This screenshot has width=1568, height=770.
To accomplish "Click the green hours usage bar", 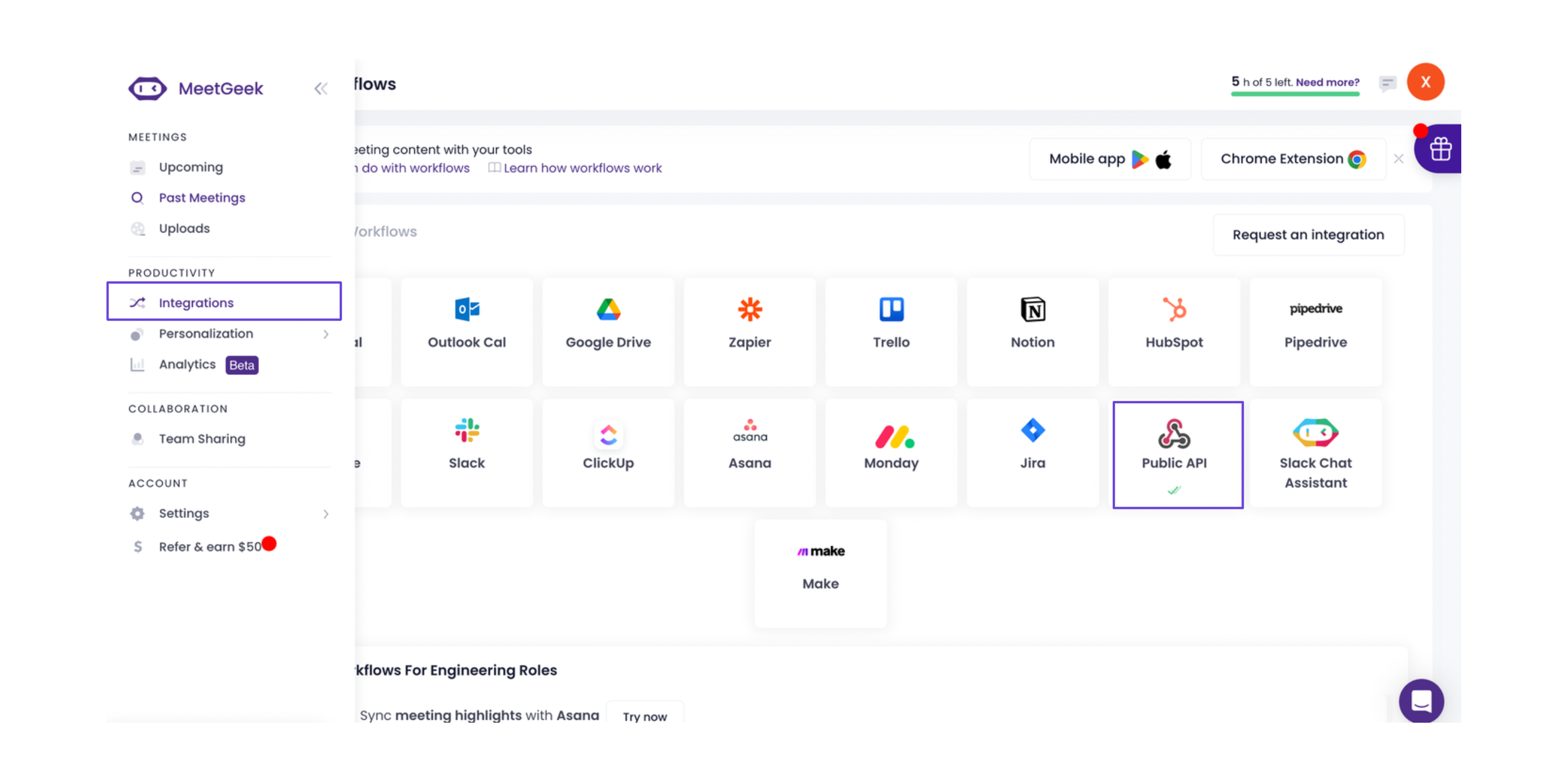I will pos(1294,95).
